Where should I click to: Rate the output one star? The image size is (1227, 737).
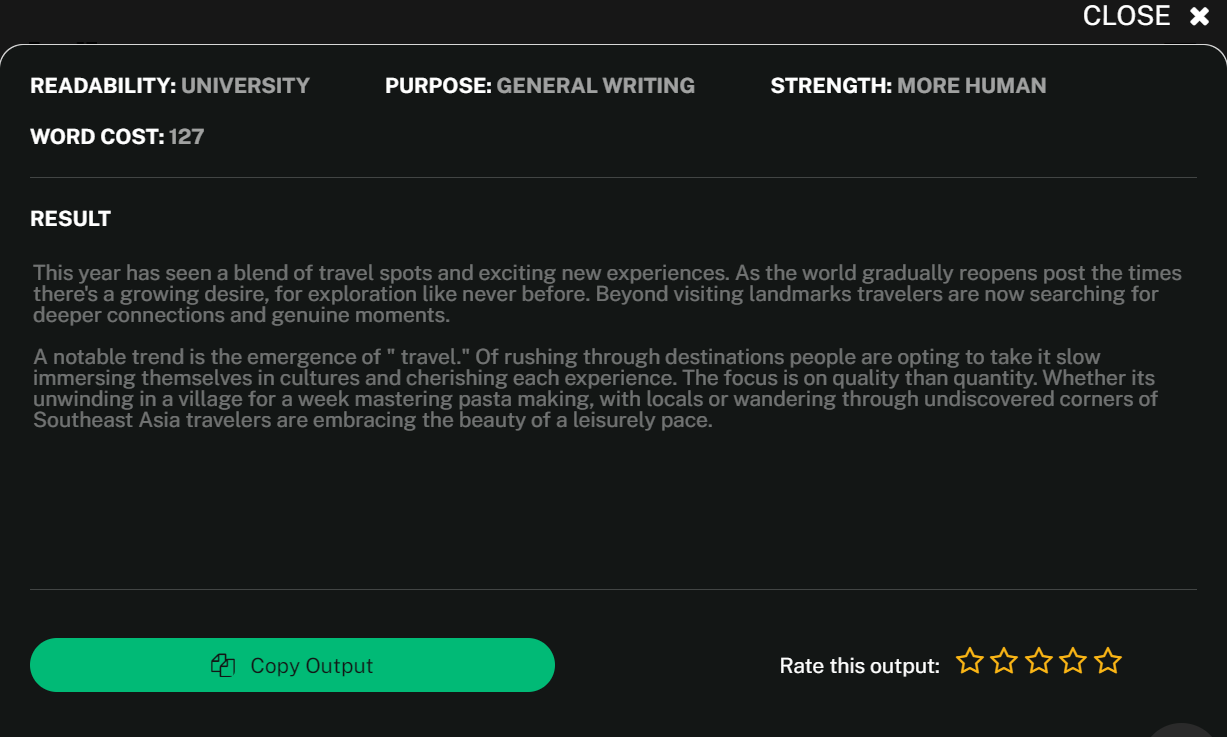[969, 661]
